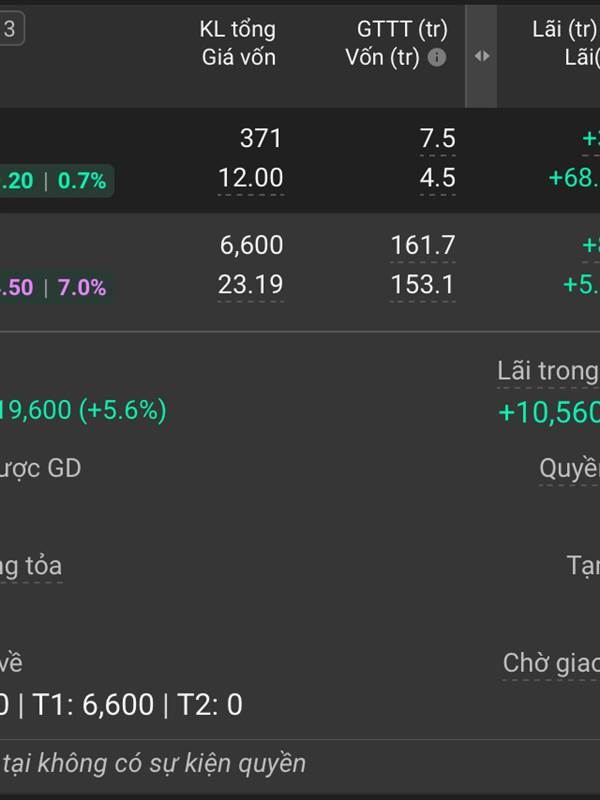Click the number 3 badge
600x800 pixels.
(x=10, y=29)
